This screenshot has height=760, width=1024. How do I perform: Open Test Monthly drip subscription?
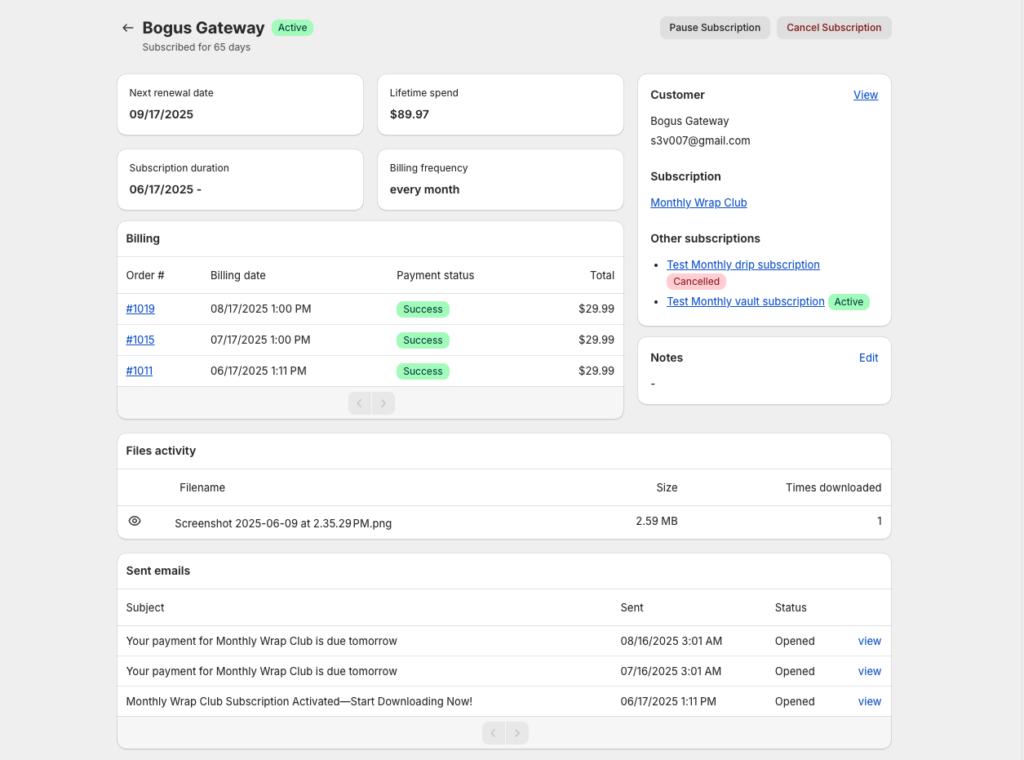[743, 264]
